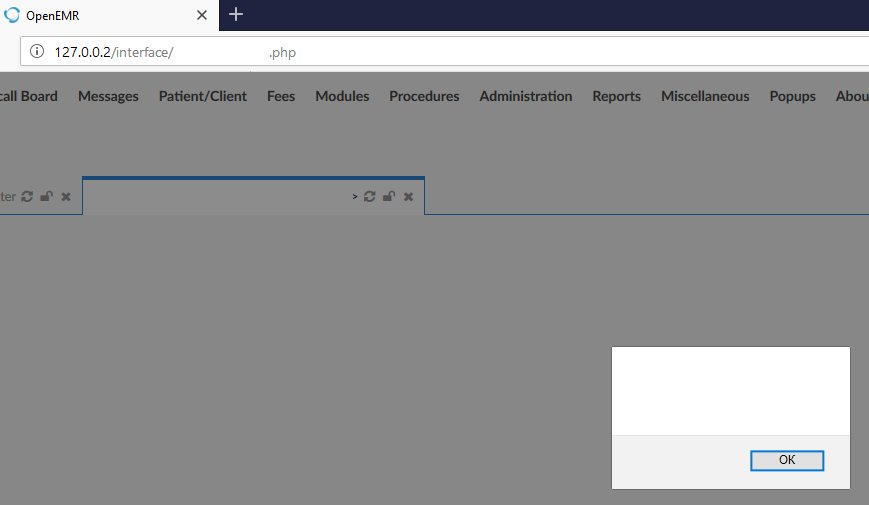The width and height of the screenshot is (869, 505).
Task: Open the Patient/Client menu
Action: click(x=203, y=96)
